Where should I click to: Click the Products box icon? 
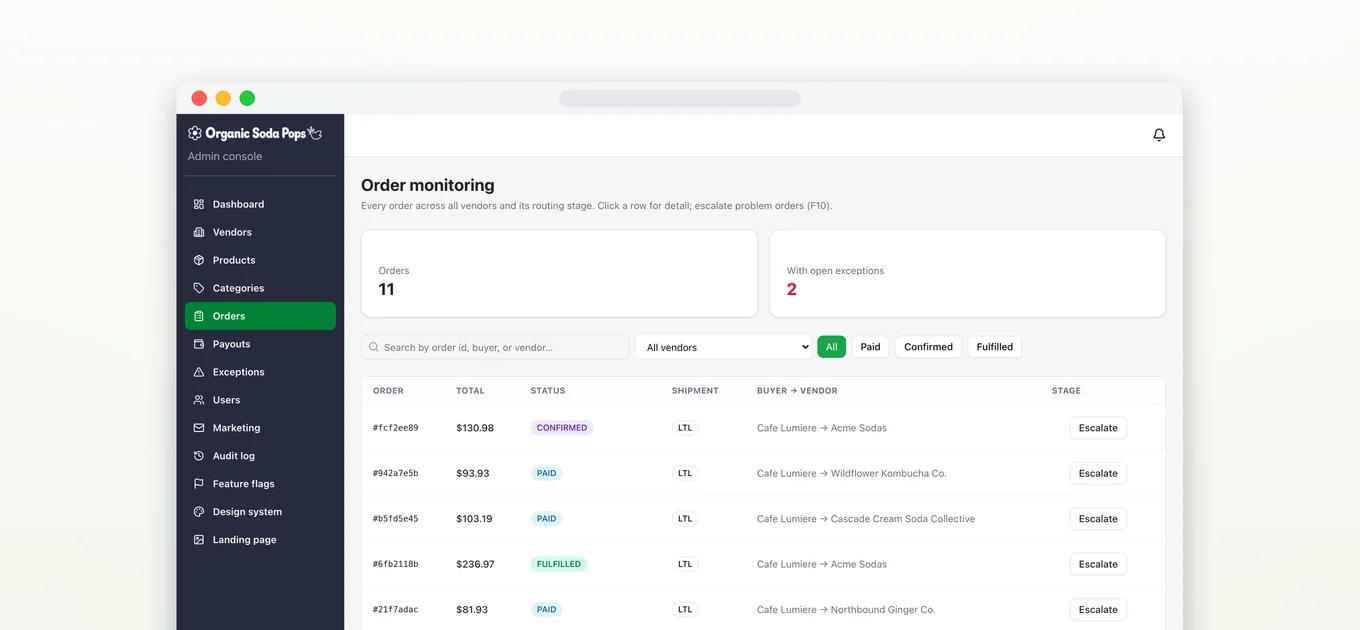(x=199, y=260)
